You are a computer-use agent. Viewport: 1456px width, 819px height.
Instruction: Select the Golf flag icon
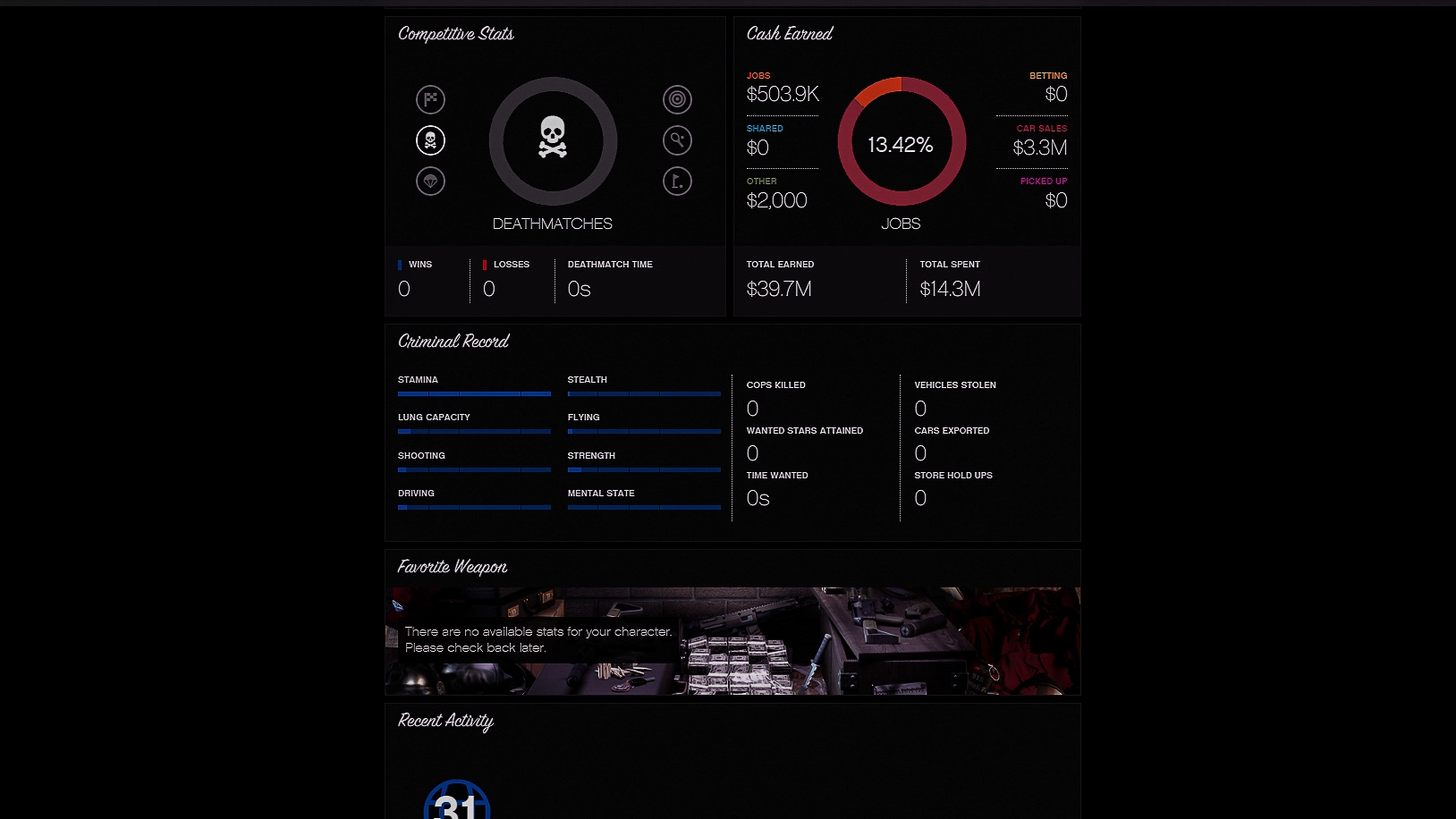[677, 182]
